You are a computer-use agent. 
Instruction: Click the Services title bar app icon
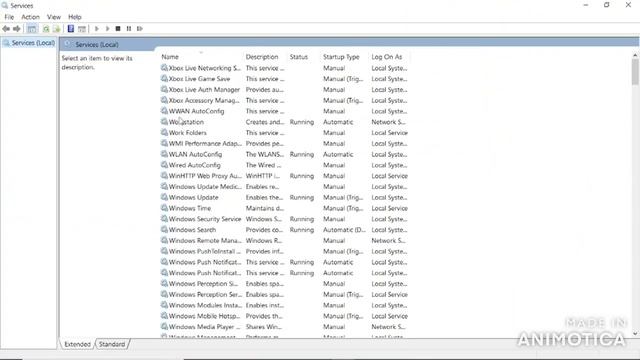4,5
